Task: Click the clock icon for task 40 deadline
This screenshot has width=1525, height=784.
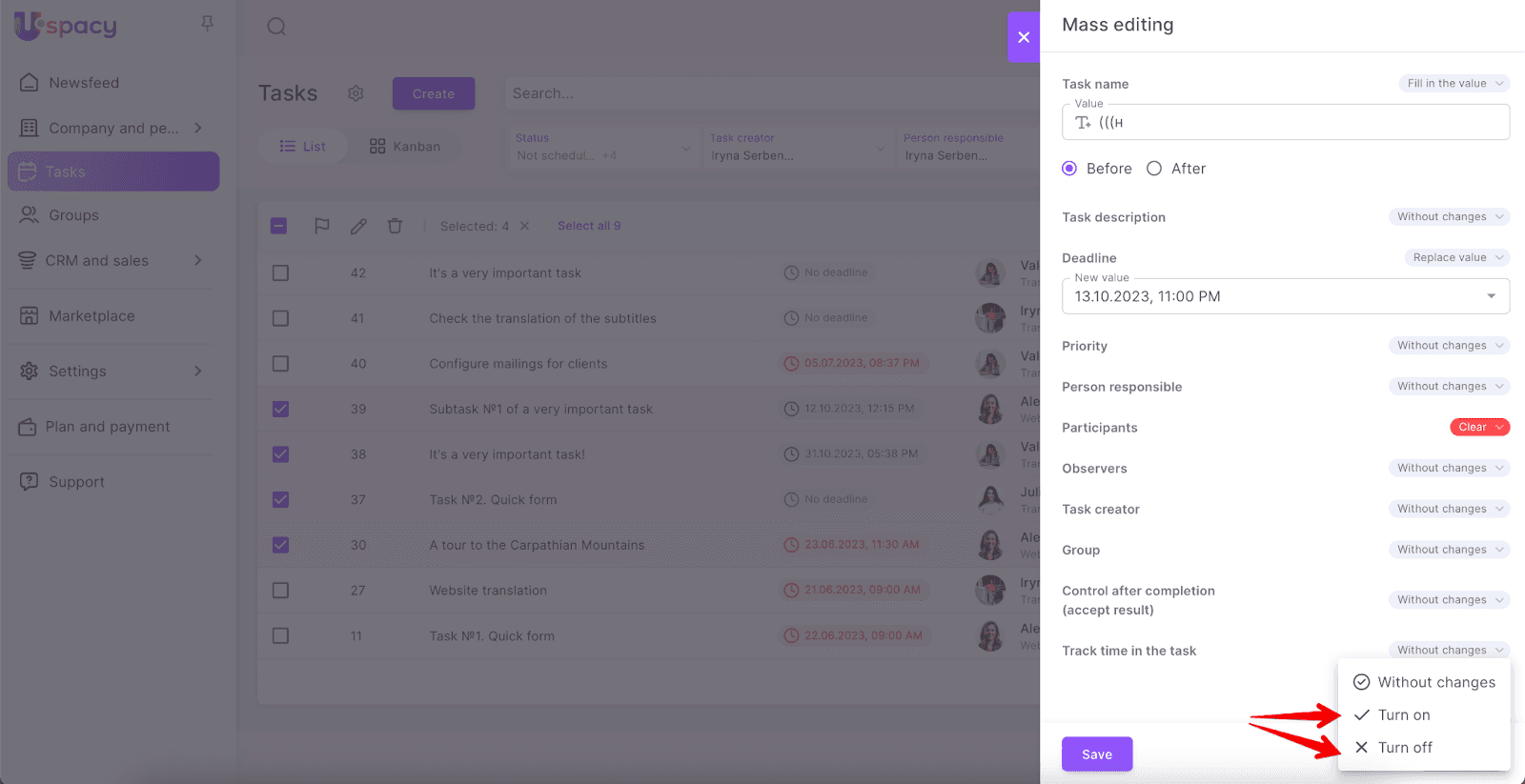Action: [x=791, y=363]
